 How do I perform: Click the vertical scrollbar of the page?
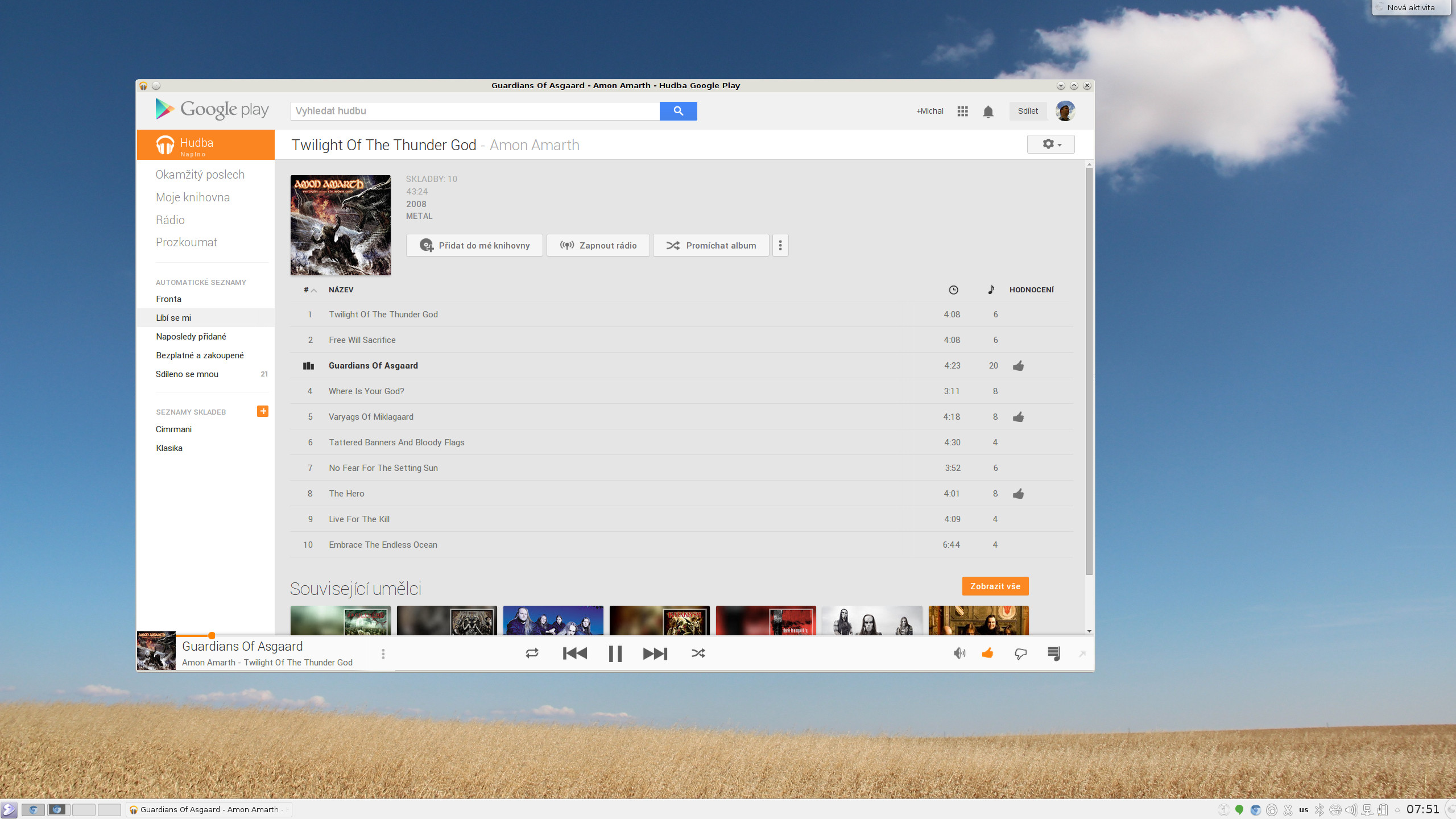[x=1089, y=370]
